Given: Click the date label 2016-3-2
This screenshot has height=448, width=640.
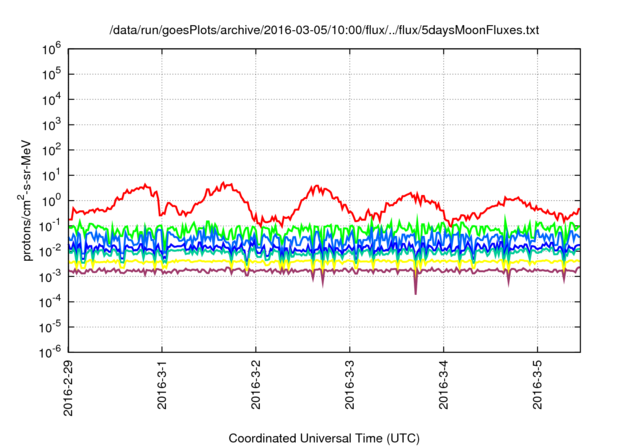Looking at the screenshot, I should coord(256,384).
